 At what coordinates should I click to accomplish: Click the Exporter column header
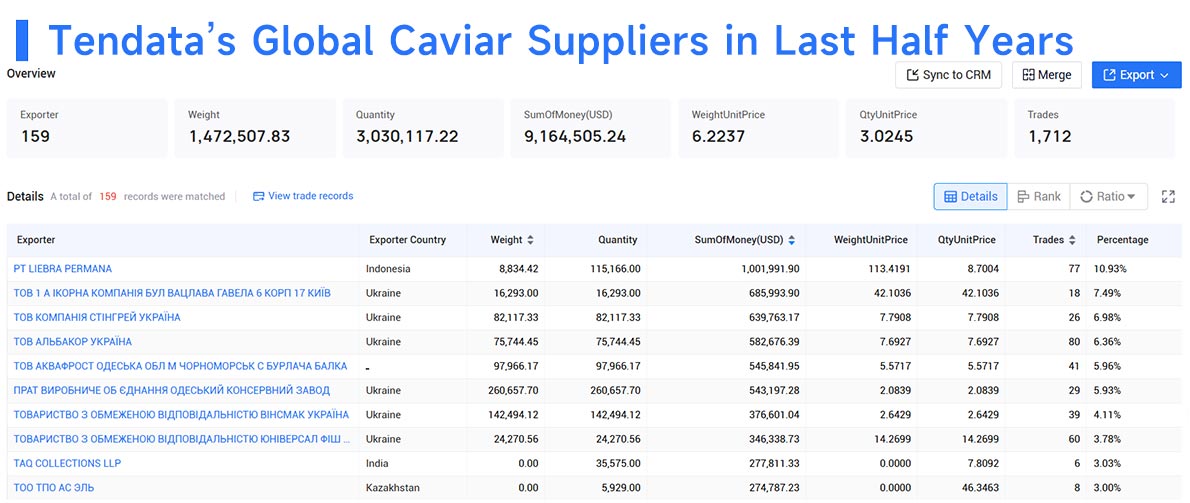(x=36, y=240)
